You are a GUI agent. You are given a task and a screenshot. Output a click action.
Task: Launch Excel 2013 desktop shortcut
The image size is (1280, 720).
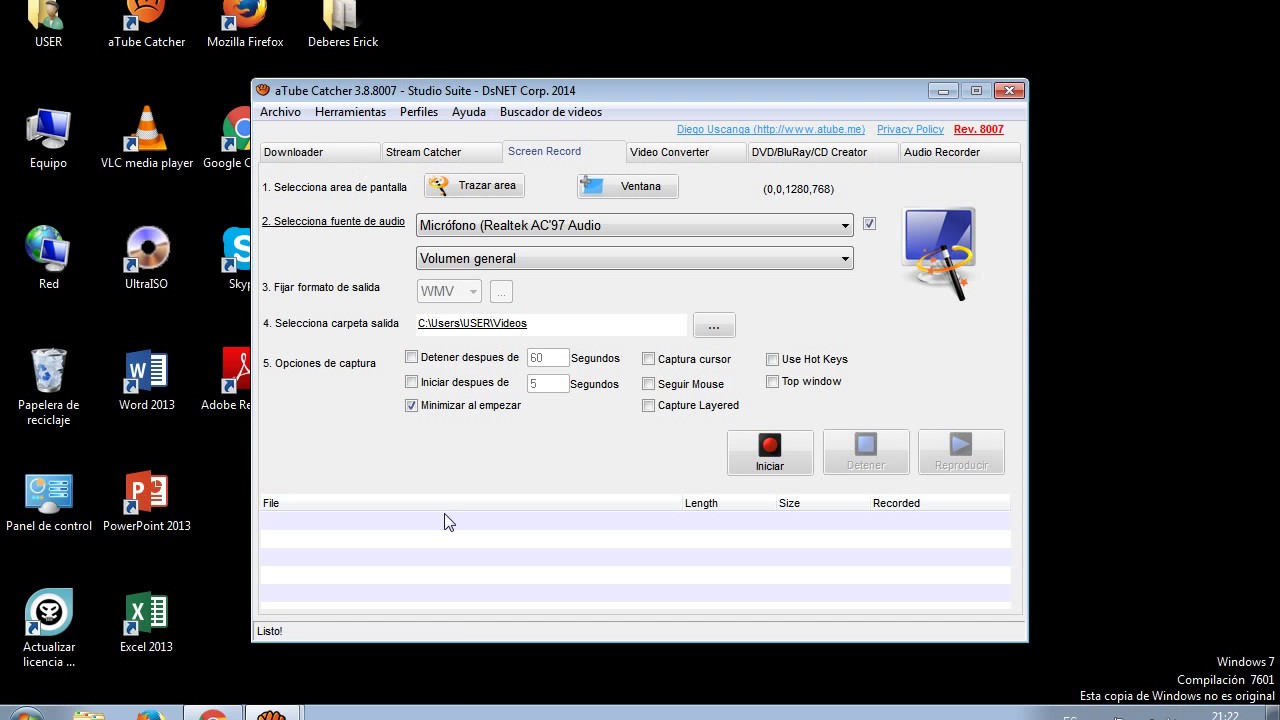(146, 622)
